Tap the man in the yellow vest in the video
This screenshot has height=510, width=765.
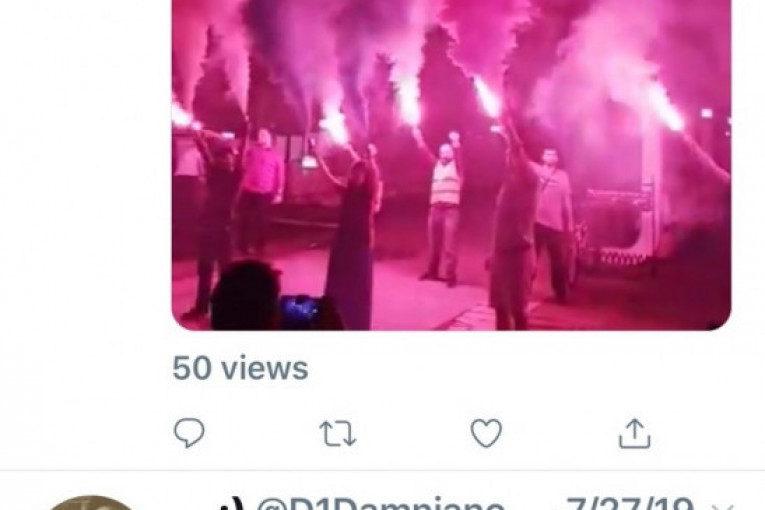point(444,212)
